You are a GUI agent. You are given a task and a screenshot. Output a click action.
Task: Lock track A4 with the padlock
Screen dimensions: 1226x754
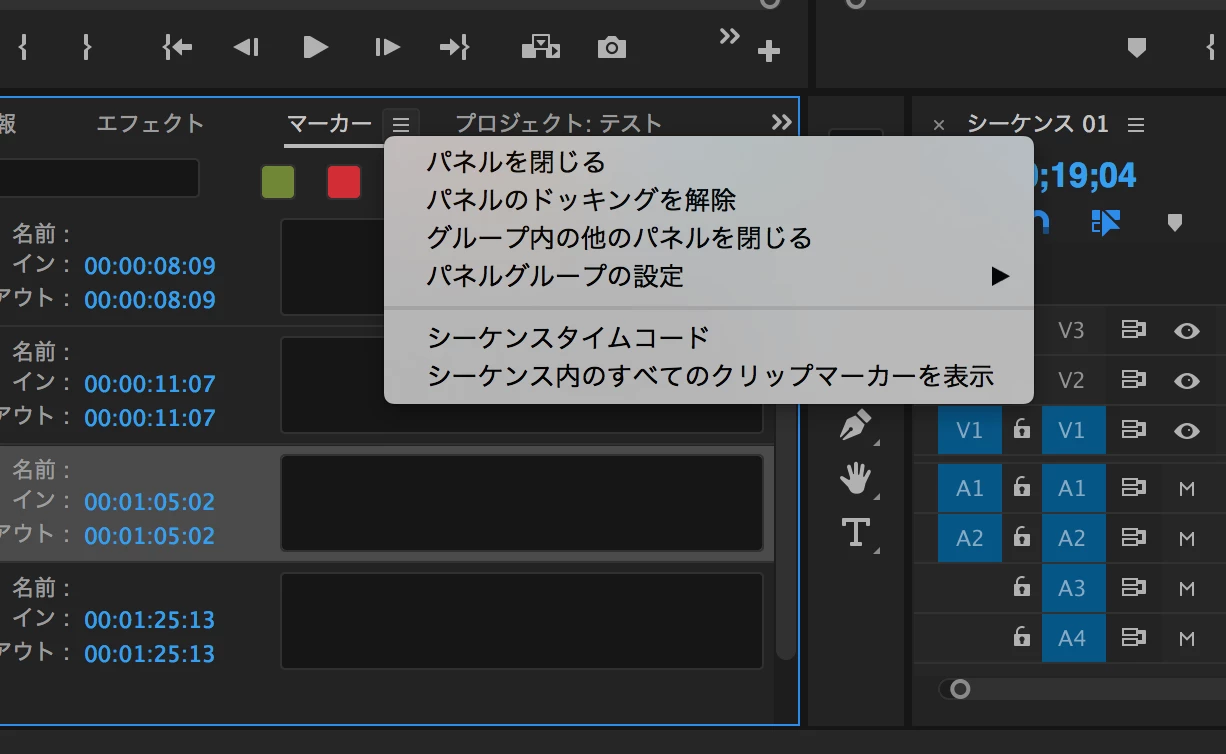click(1021, 637)
